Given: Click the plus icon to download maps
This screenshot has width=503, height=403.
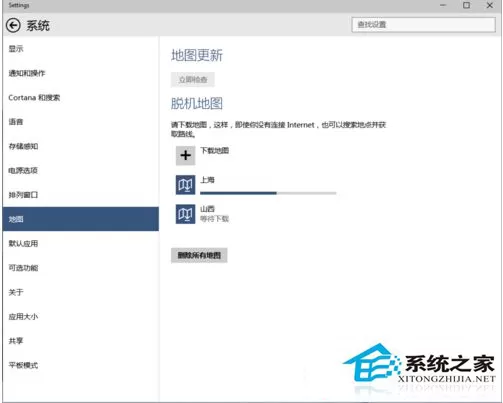Looking at the screenshot, I should pos(186,155).
